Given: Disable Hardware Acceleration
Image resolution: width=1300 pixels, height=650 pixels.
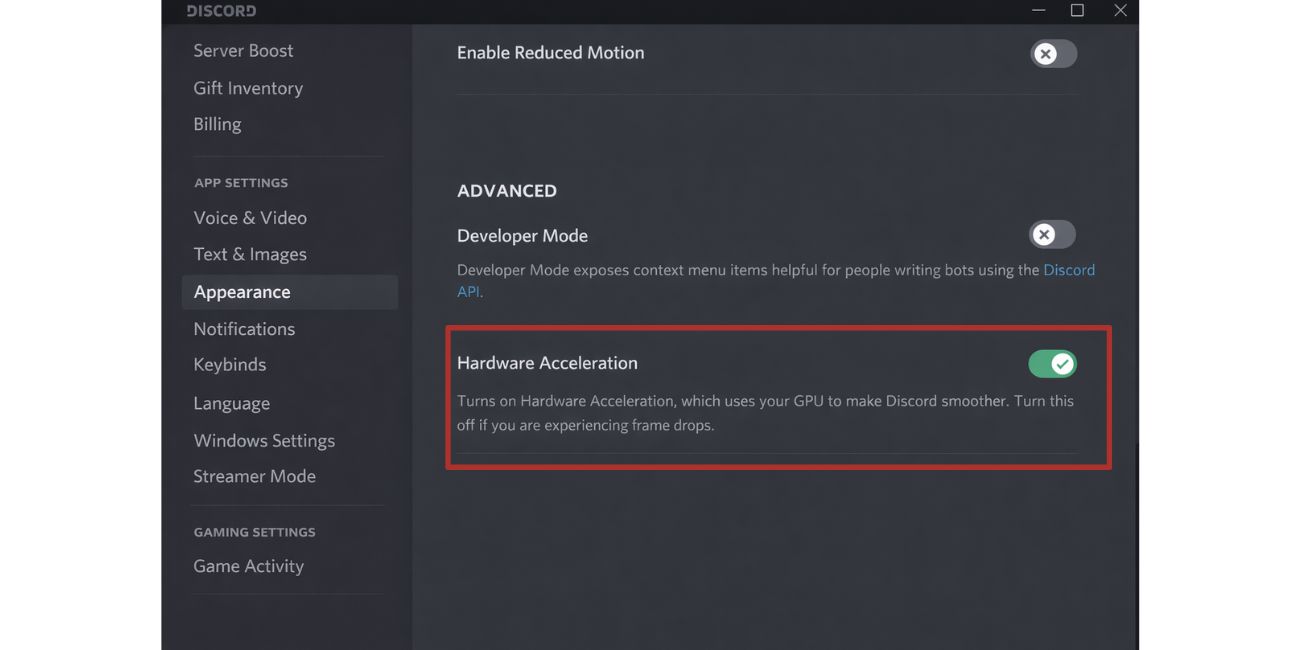Looking at the screenshot, I should click(1052, 363).
